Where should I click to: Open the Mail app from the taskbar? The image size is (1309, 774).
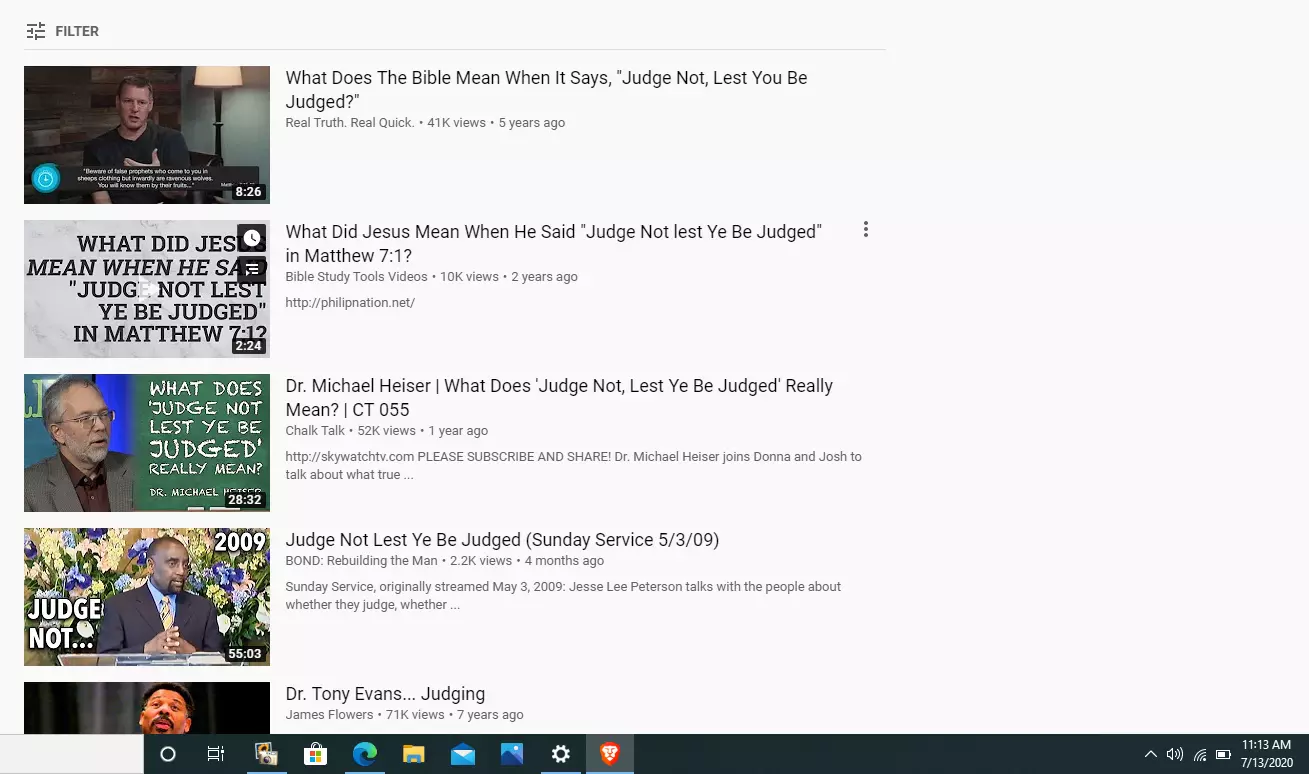coord(462,754)
